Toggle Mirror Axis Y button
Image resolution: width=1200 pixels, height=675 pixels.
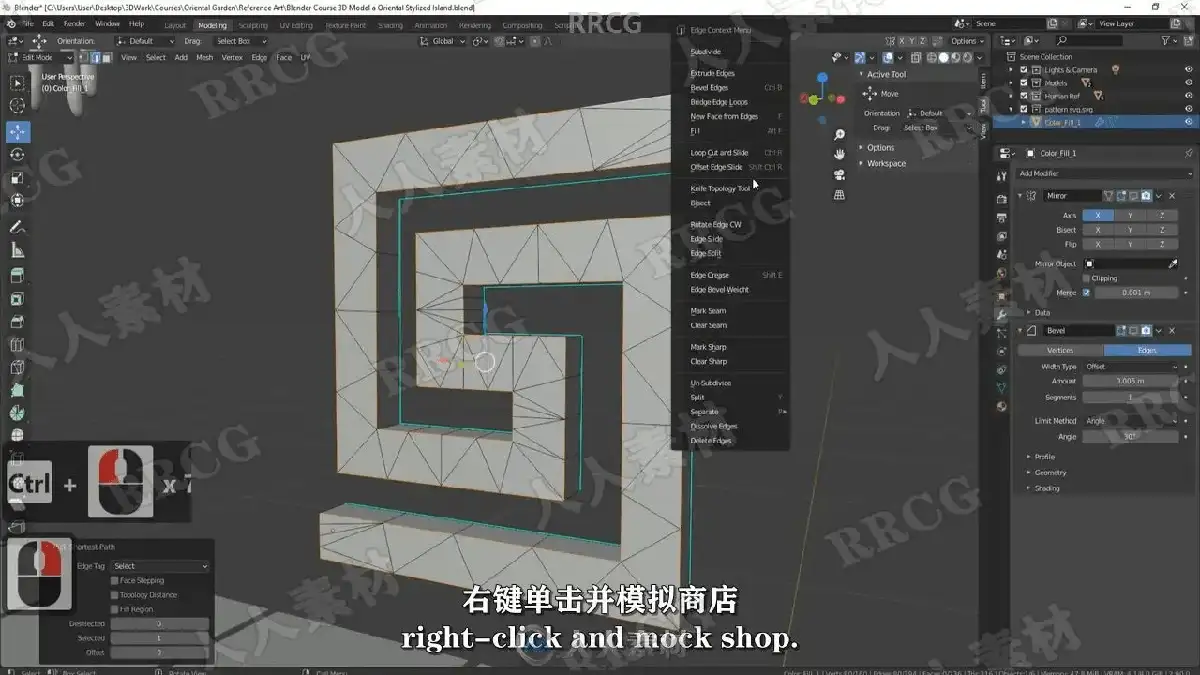tap(1130, 216)
